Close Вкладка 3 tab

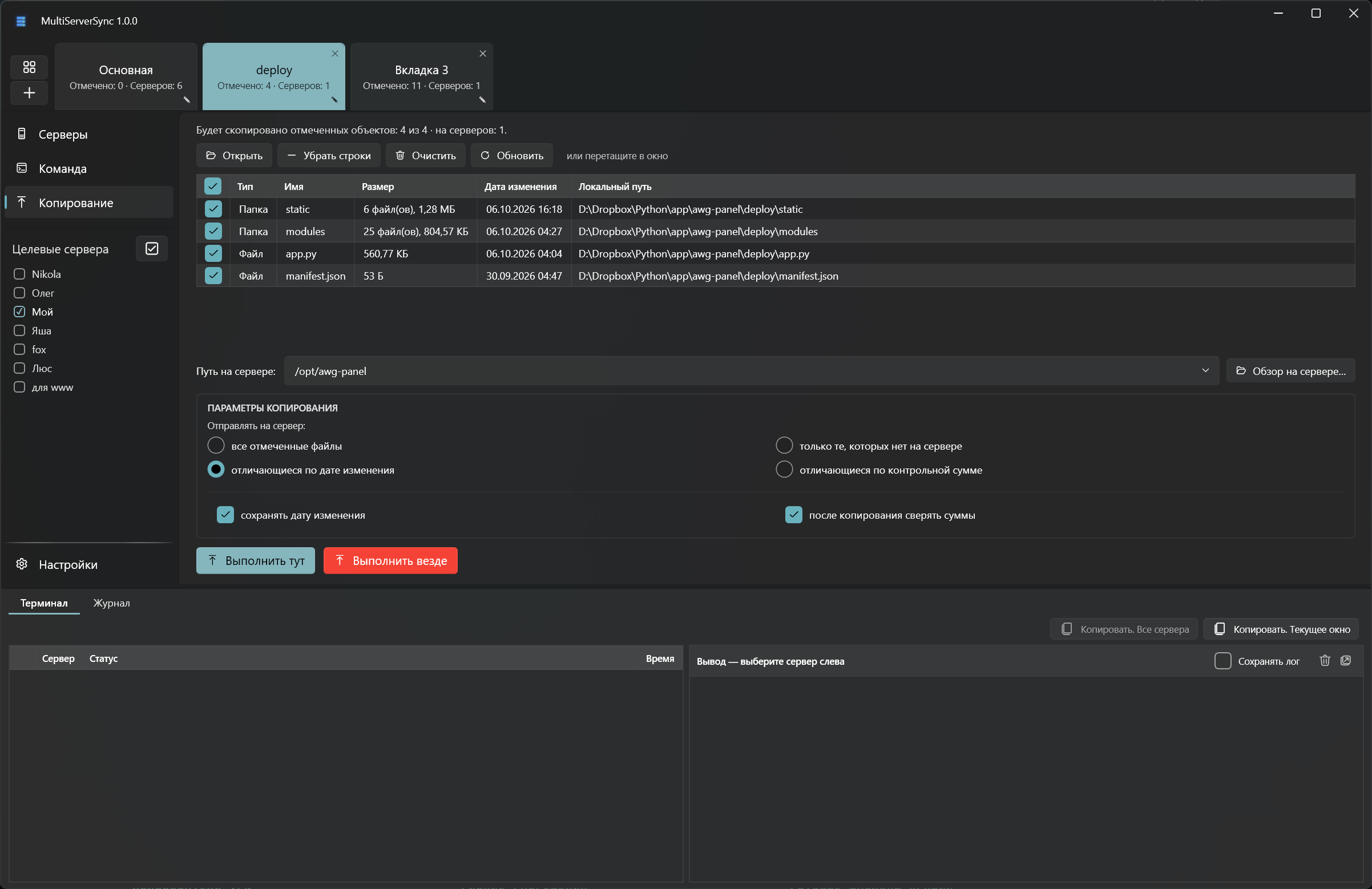(x=483, y=54)
